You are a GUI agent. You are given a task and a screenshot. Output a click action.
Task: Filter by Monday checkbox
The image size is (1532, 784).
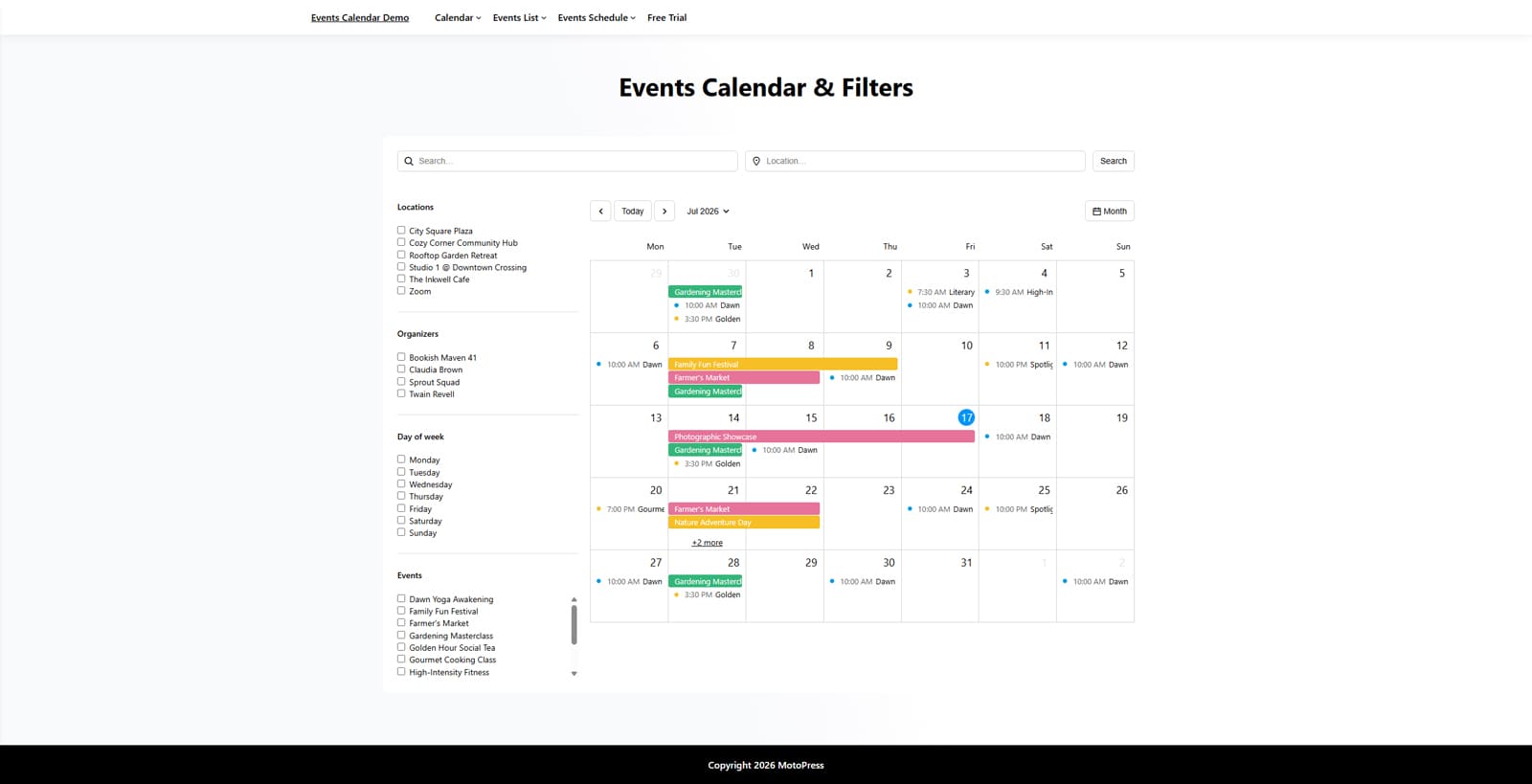tap(401, 459)
